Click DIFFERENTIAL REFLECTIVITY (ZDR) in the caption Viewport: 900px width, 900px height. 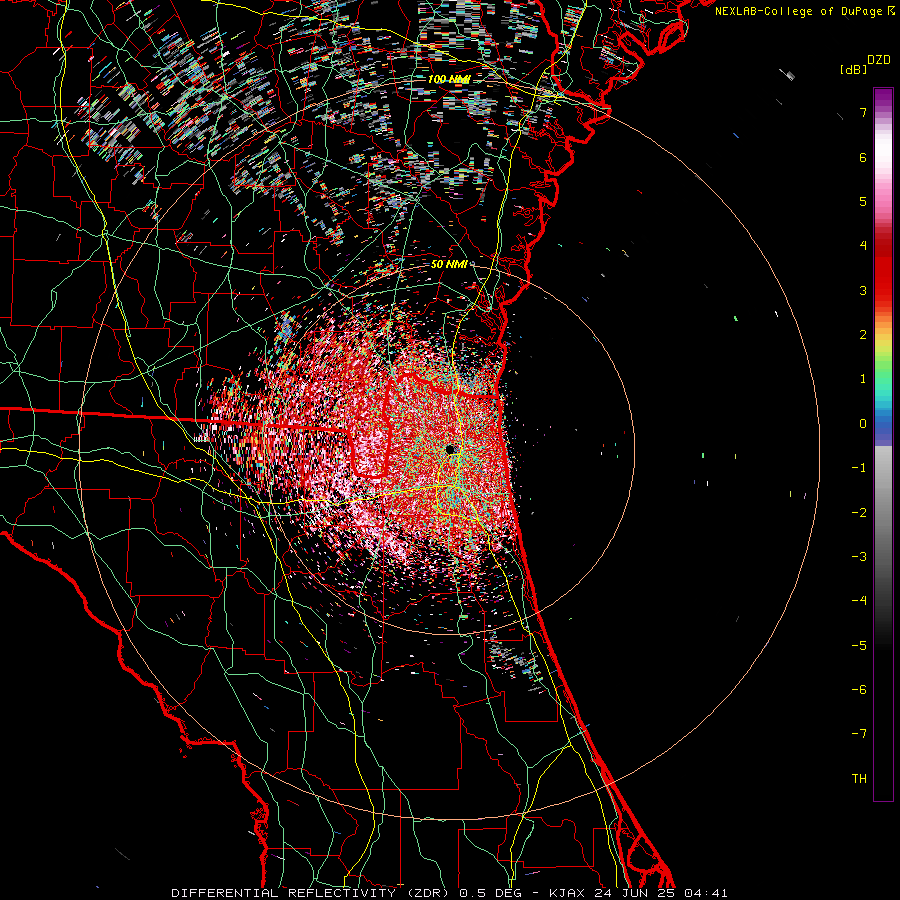coord(312,893)
